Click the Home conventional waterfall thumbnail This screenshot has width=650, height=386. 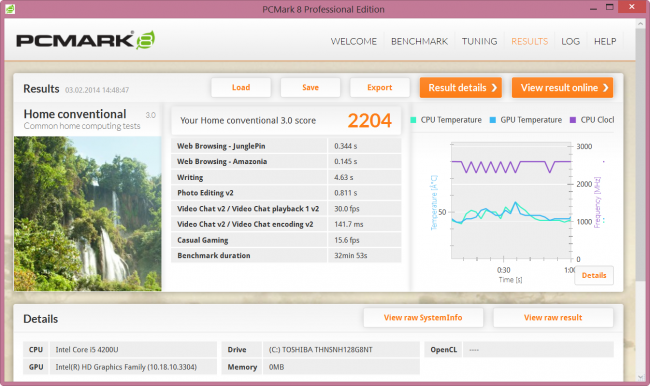(87, 214)
